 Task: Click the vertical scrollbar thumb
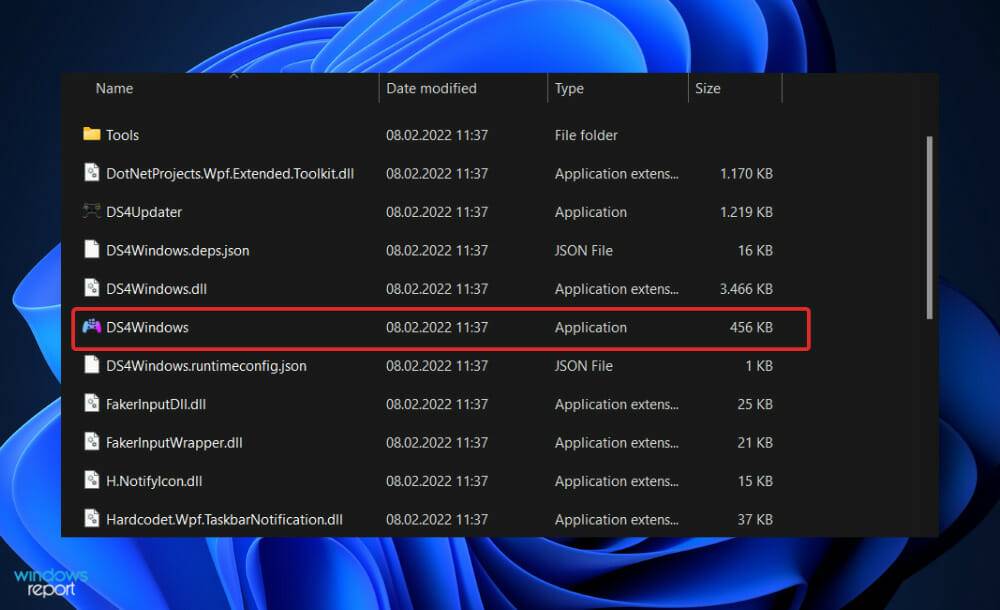coord(929,227)
